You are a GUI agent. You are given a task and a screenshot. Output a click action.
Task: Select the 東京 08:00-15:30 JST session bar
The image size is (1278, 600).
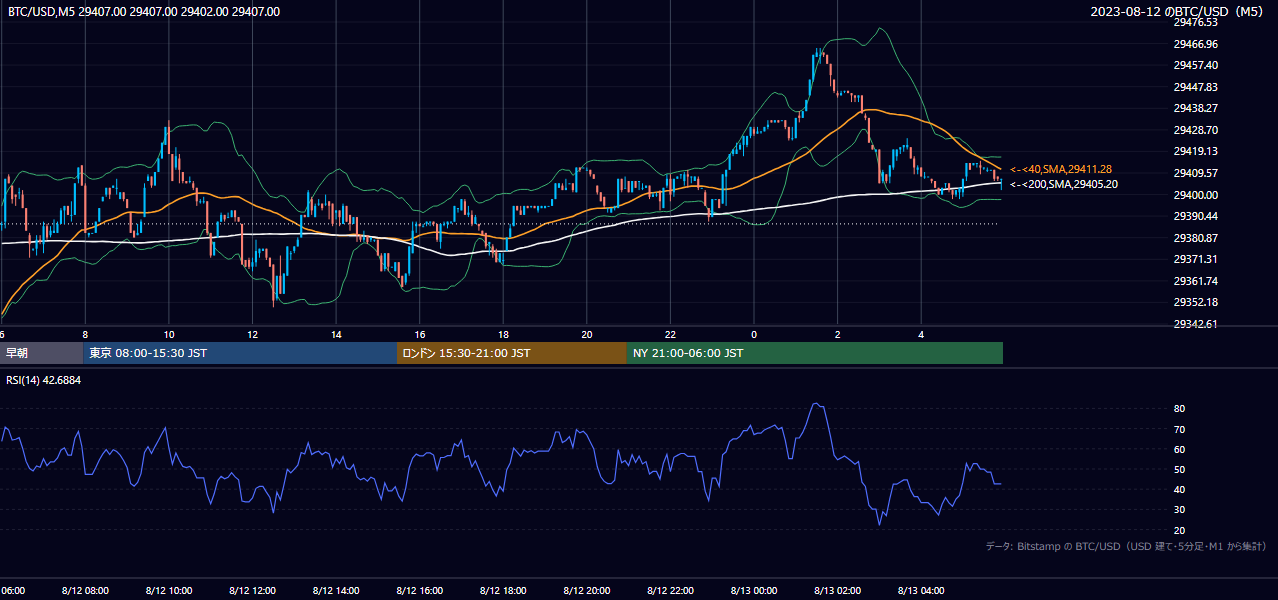tap(240, 353)
